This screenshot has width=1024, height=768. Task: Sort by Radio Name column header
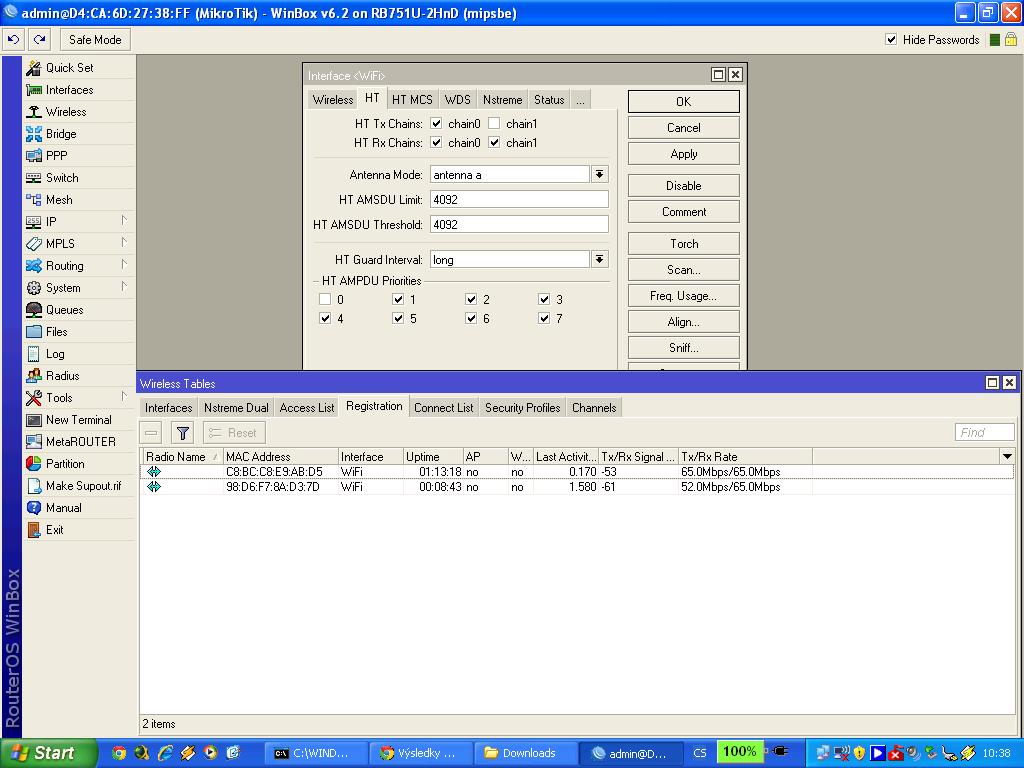[182, 456]
